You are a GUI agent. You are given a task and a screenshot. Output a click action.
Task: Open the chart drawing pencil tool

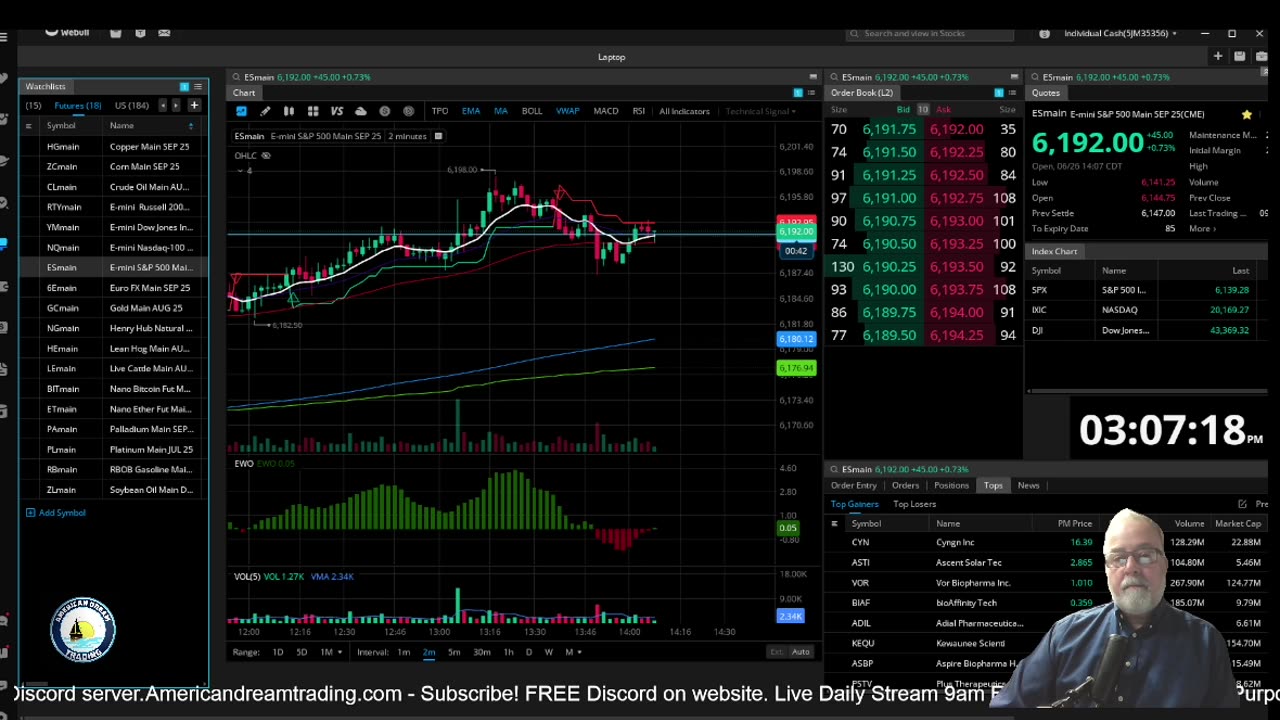coord(265,111)
